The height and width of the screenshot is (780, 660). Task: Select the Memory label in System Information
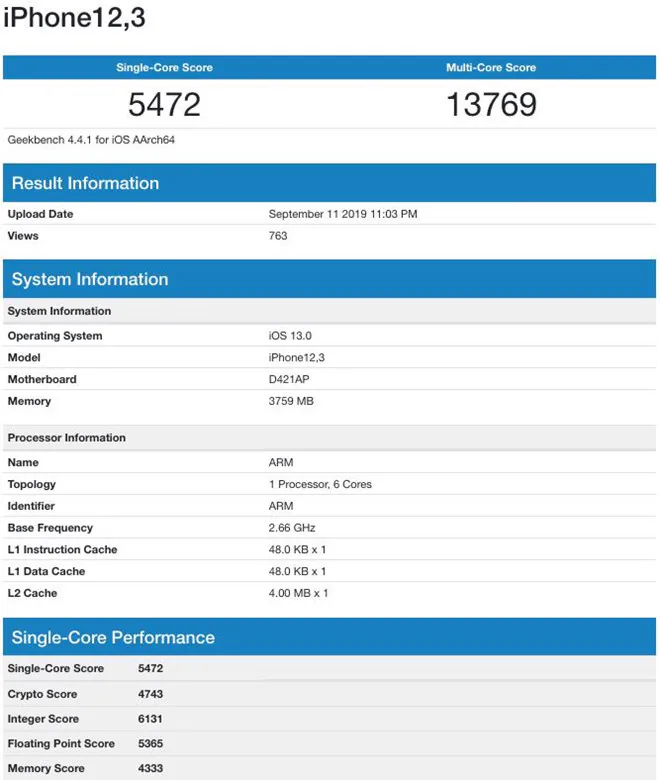pos(29,401)
